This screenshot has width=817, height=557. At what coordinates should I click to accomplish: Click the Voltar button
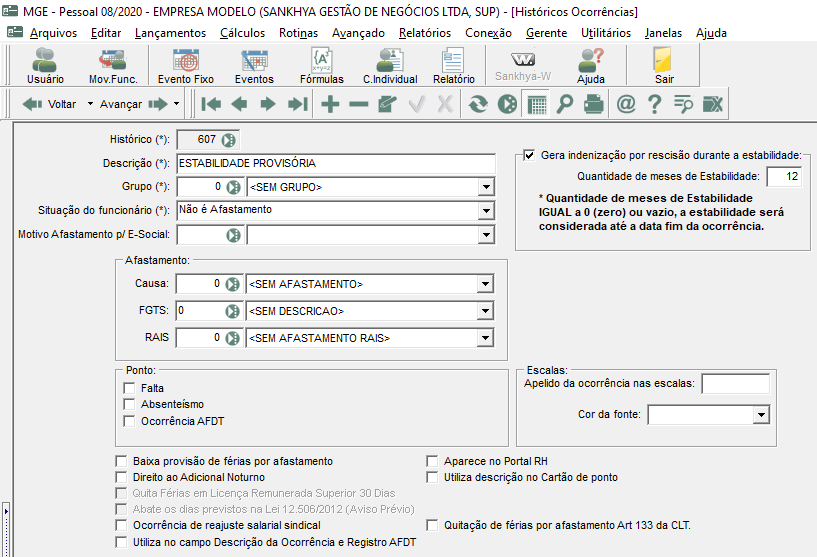pos(50,104)
